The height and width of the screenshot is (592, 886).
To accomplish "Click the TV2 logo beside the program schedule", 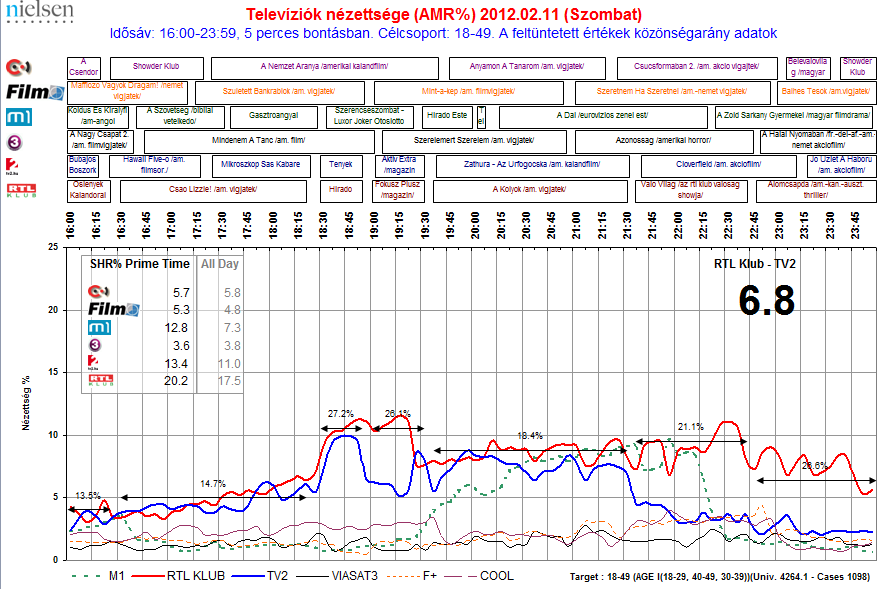I will coord(12,167).
